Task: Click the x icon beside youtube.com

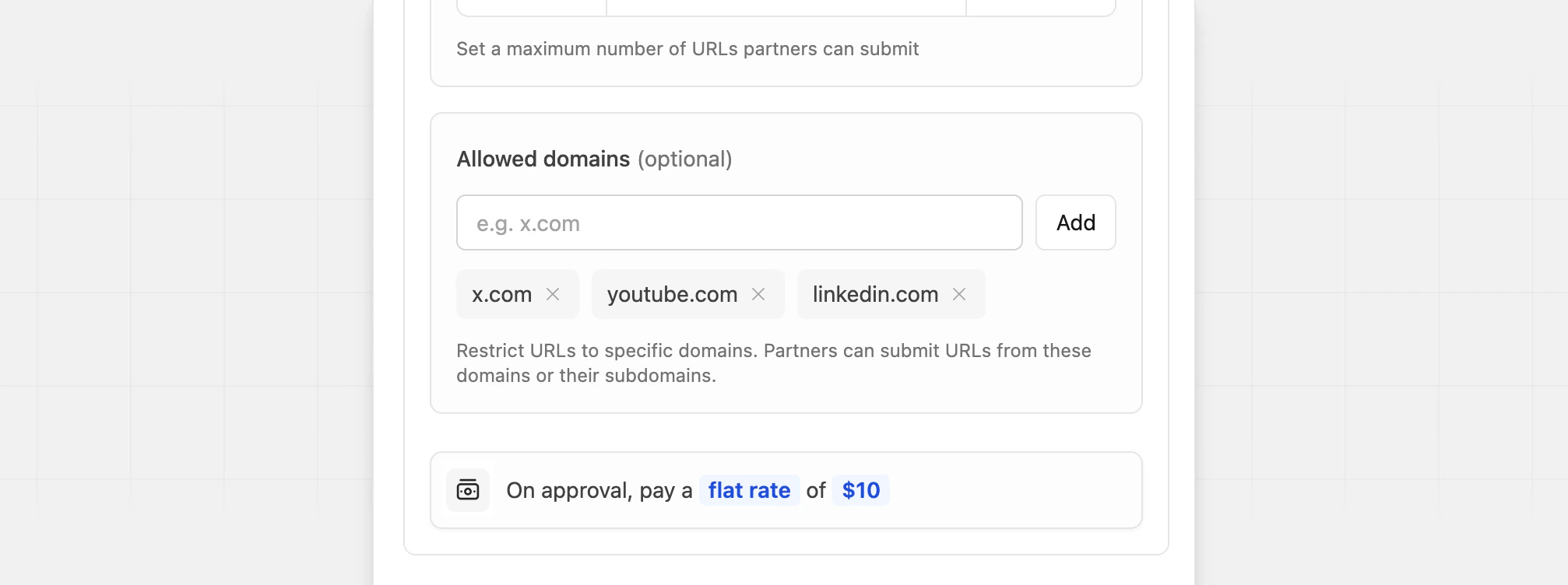Action: pyautogui.click(x=760, y=294)
